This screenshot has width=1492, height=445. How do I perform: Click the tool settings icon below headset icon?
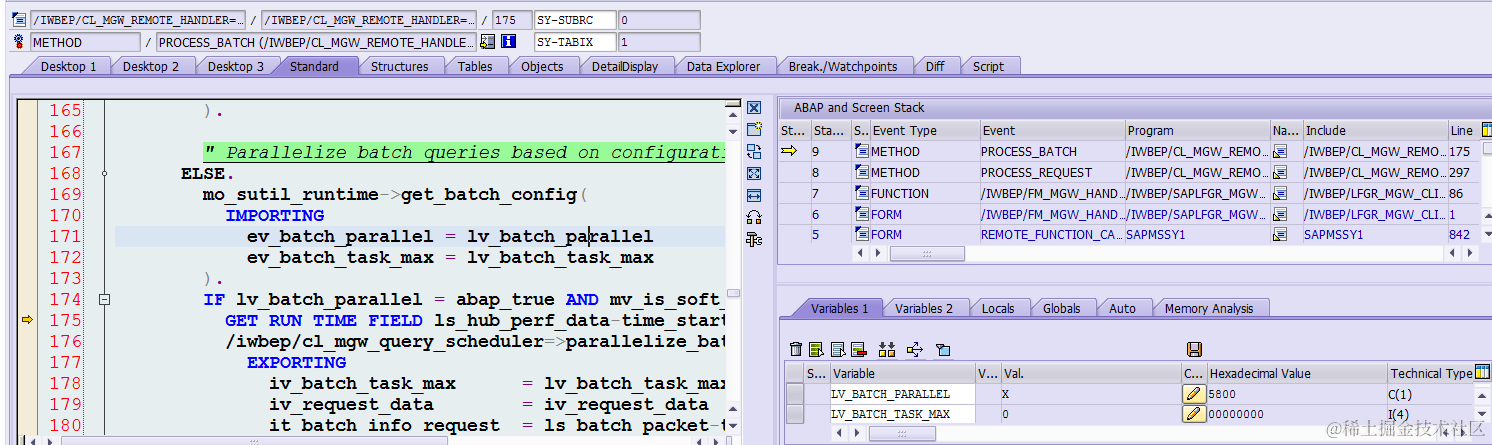[x=755, y=239]
